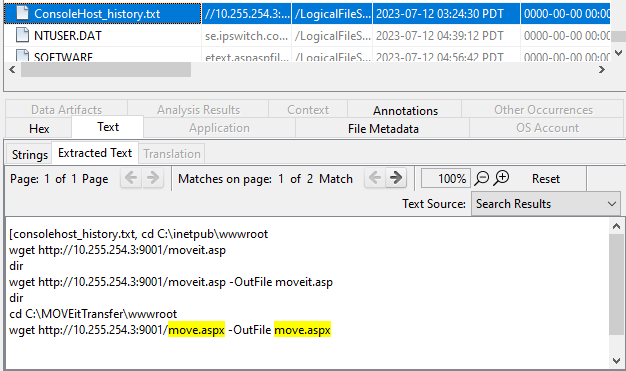This screenshot has width=626, height=371.
Task: Click the 0000-00-00 cell in ConsoleHost_history.txt row
Action: tap(566, 14)
